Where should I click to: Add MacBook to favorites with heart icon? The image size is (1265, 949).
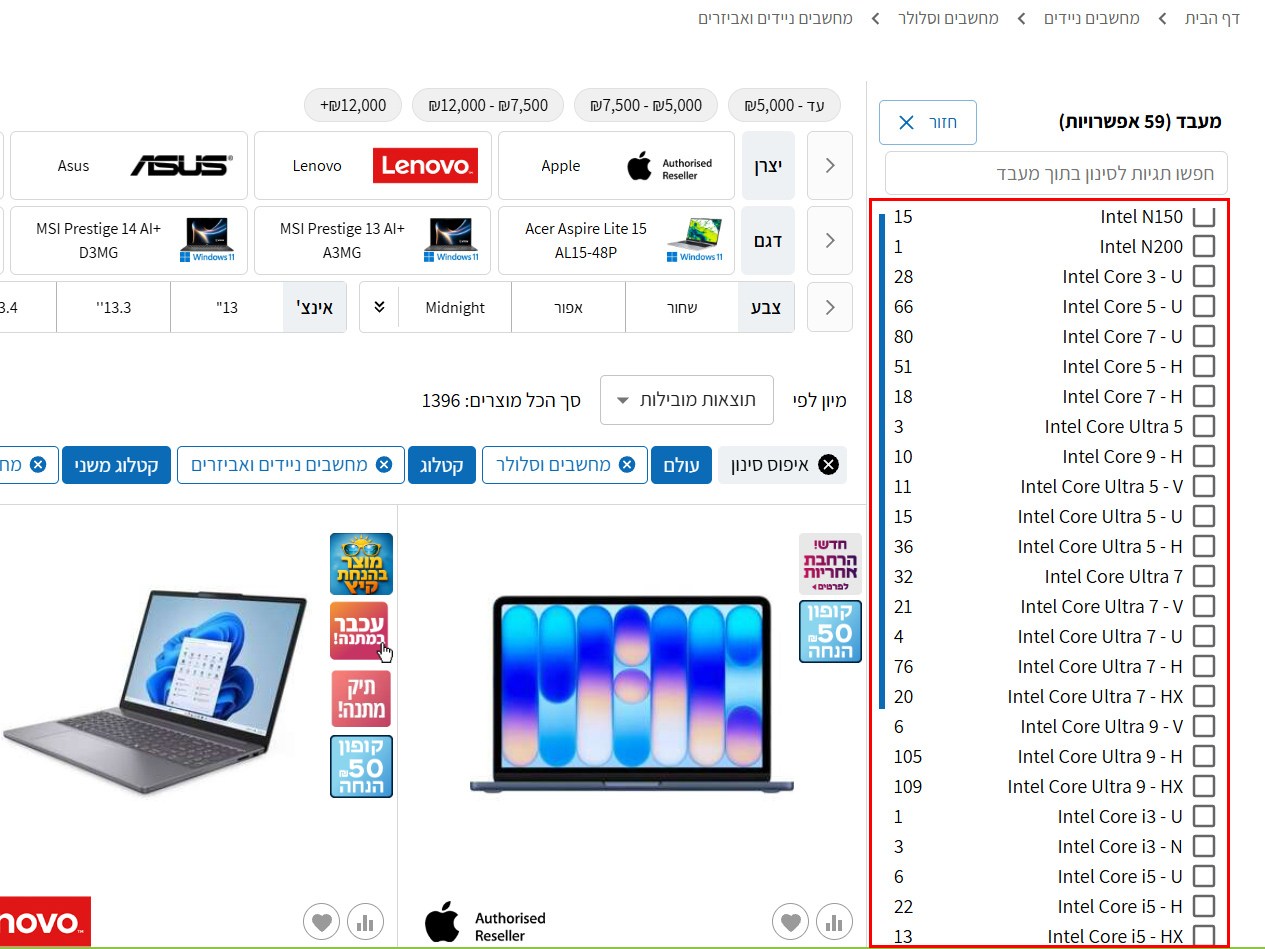pyautogui.click(x=790, y=921)
